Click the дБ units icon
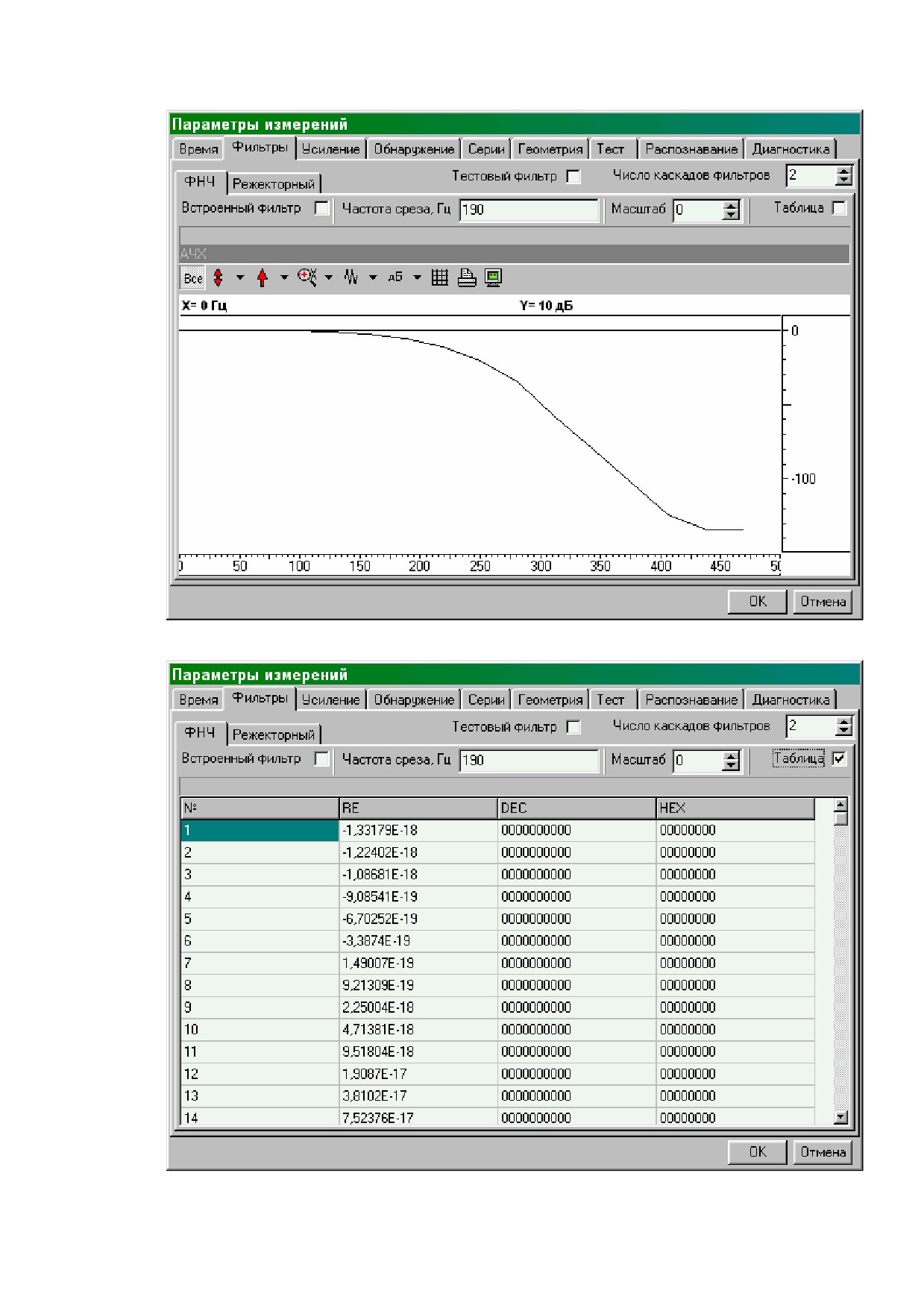The width and height of the screenshot is (924, 1308). (x=395, y=277)
